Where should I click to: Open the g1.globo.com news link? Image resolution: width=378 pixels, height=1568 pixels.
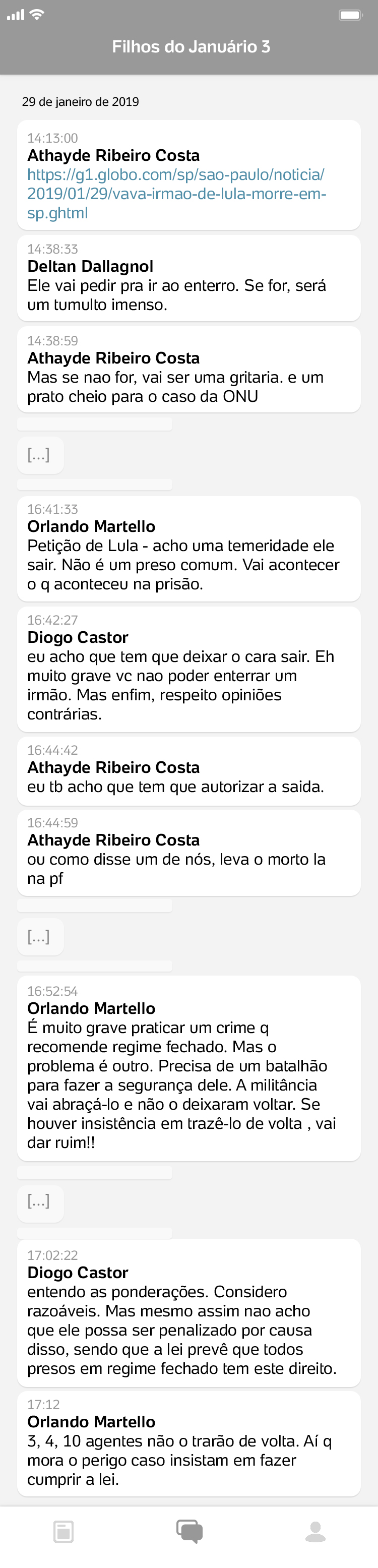pos(176,194)
